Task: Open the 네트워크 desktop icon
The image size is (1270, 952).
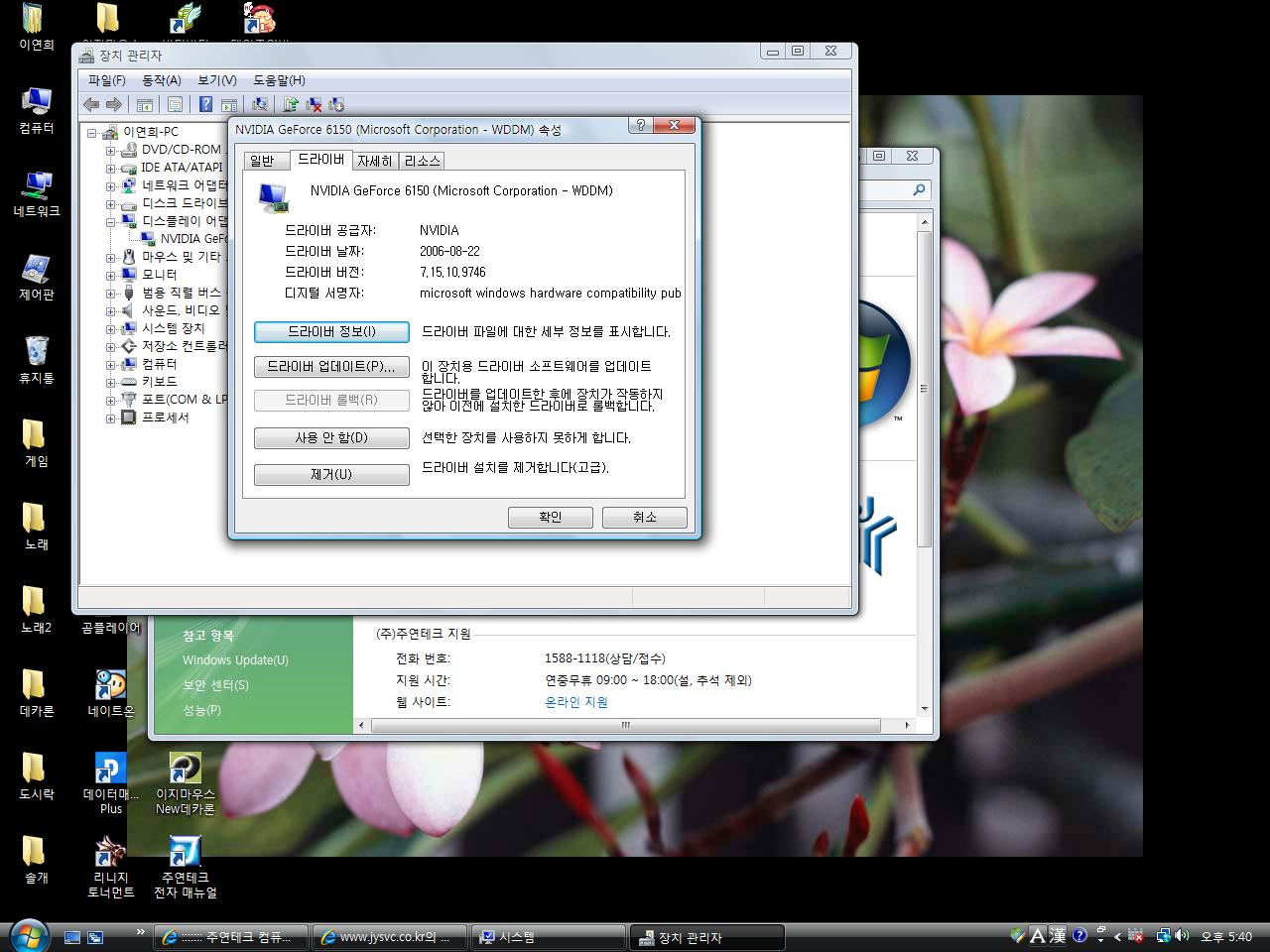Action: 37,193
